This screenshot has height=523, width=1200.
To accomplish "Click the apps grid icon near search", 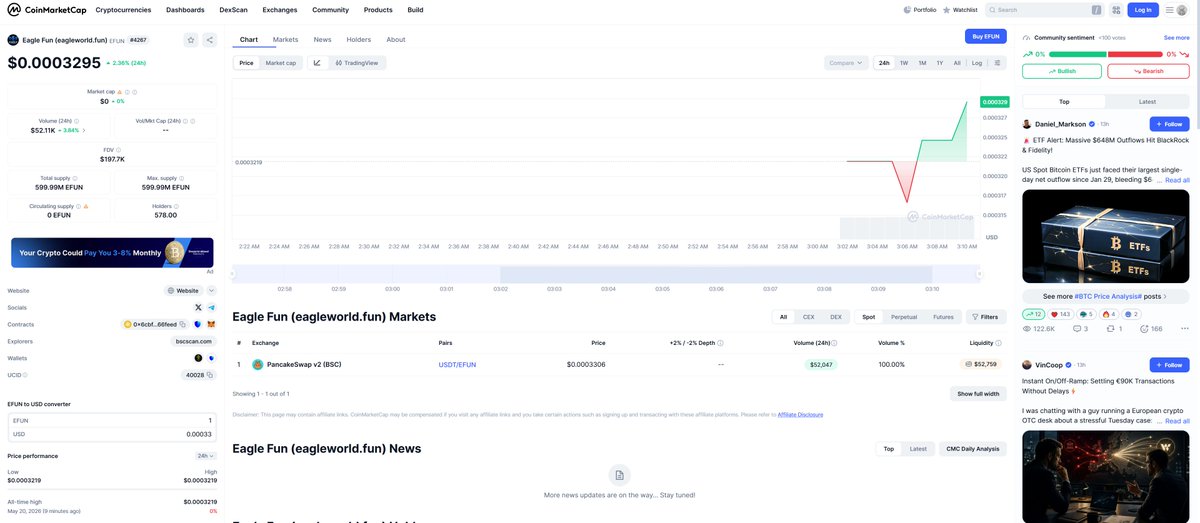I will click(1116, 10).
